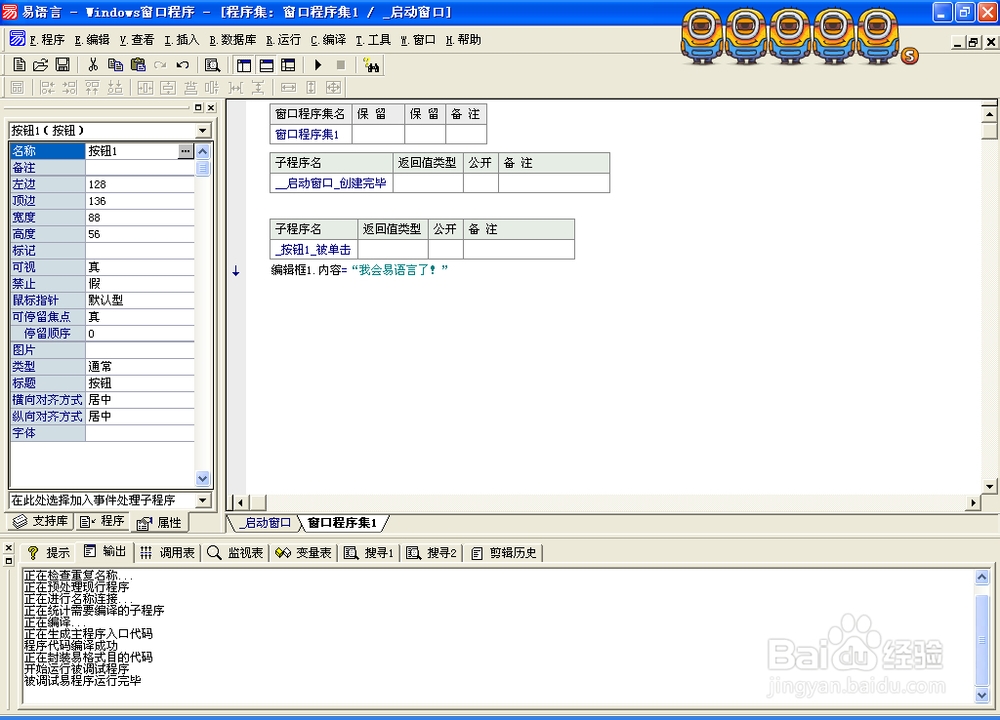This screenshot has width=1000, height=720.
Task: Cut selection using the scissors icon
Action: [93, 65]
